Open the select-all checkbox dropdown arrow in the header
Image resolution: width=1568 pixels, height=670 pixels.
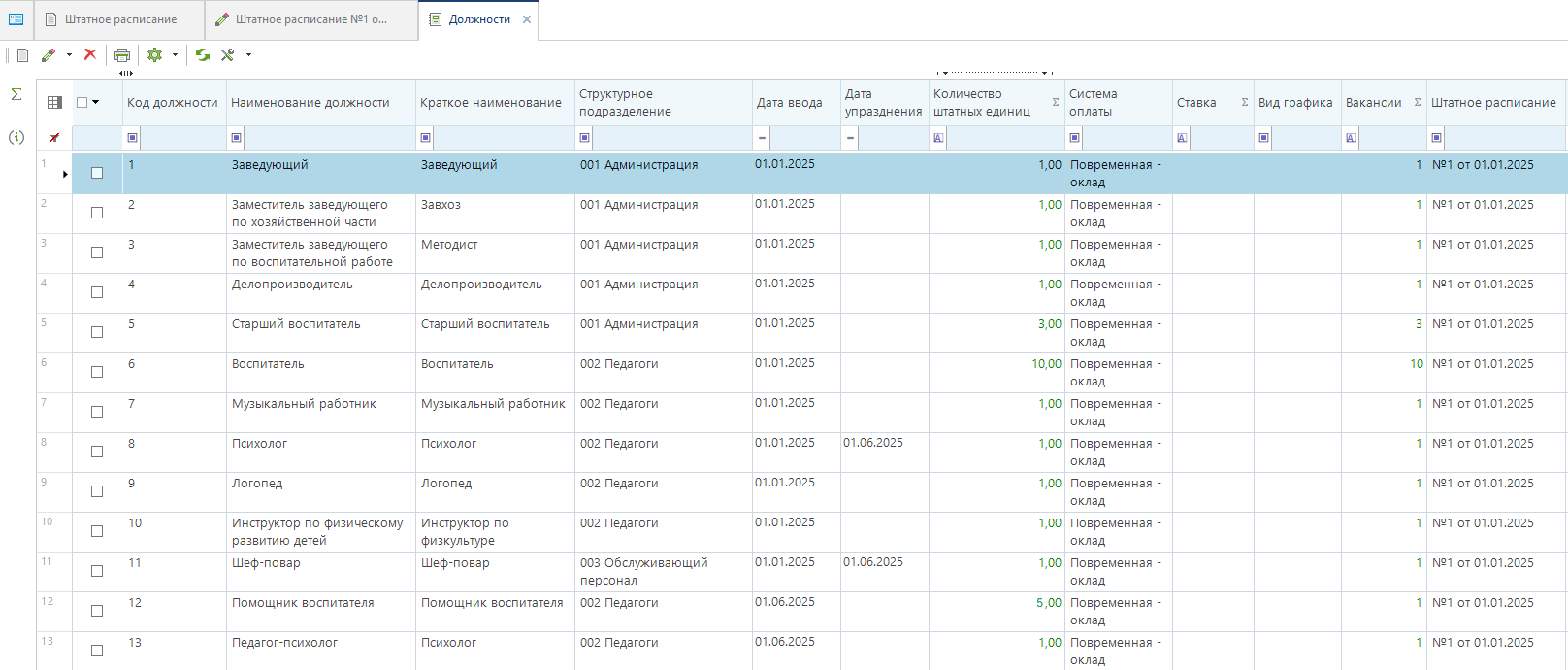(95, 102)
